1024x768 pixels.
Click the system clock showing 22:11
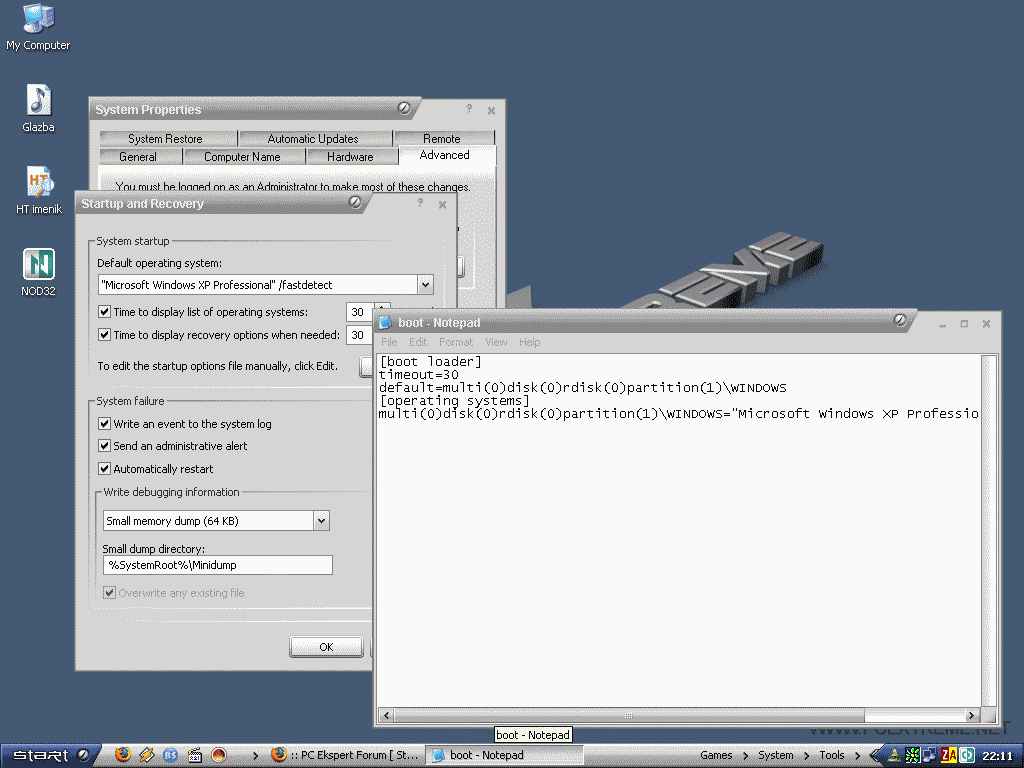[x=997, y=756]
